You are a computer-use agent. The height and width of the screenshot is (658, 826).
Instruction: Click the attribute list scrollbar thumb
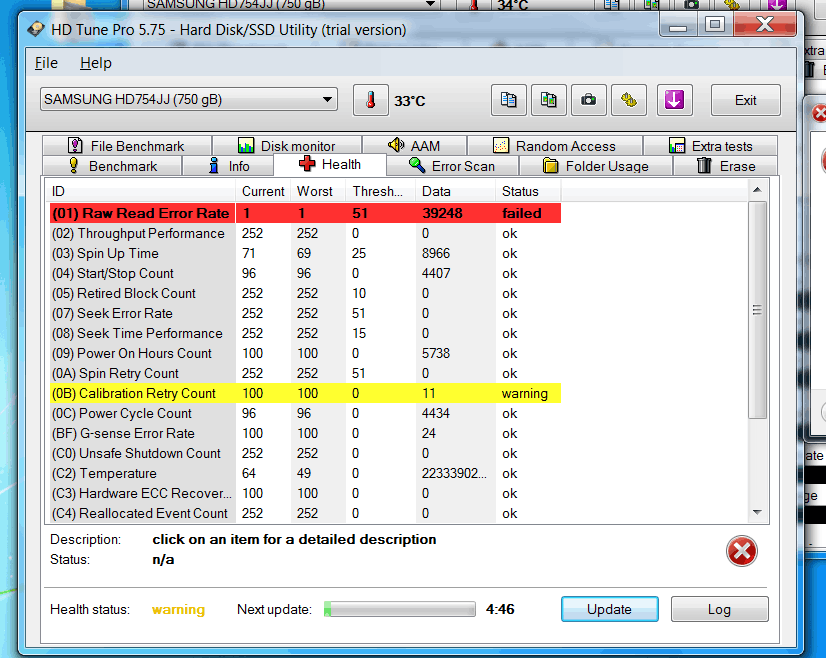(757, 310)
